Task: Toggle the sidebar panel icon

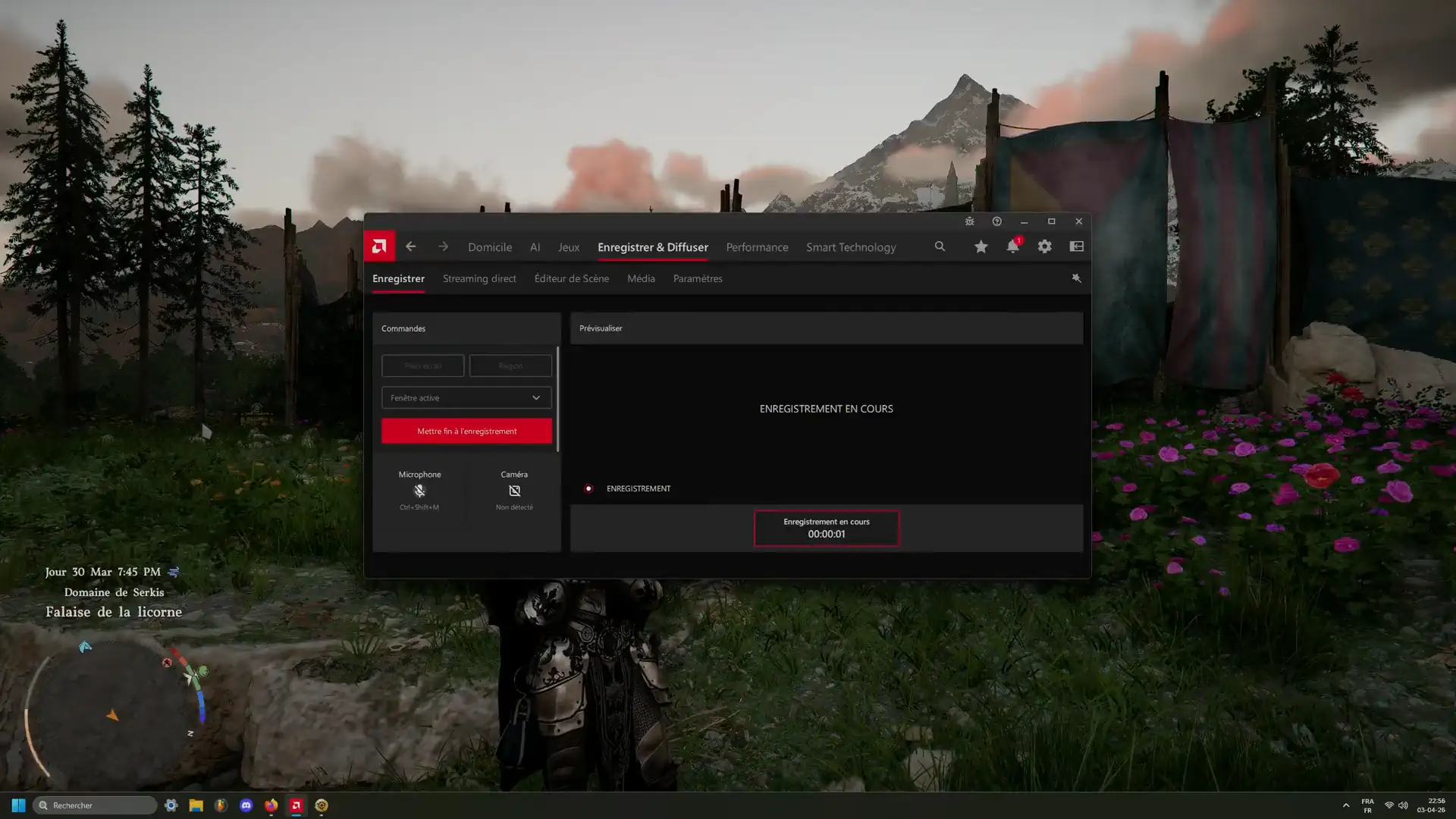Action: (x=1076, y=246)
